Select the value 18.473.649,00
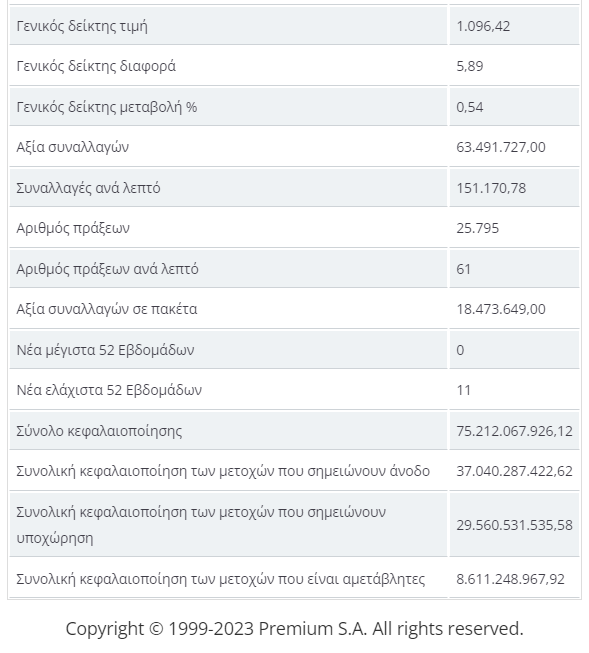 501,309
